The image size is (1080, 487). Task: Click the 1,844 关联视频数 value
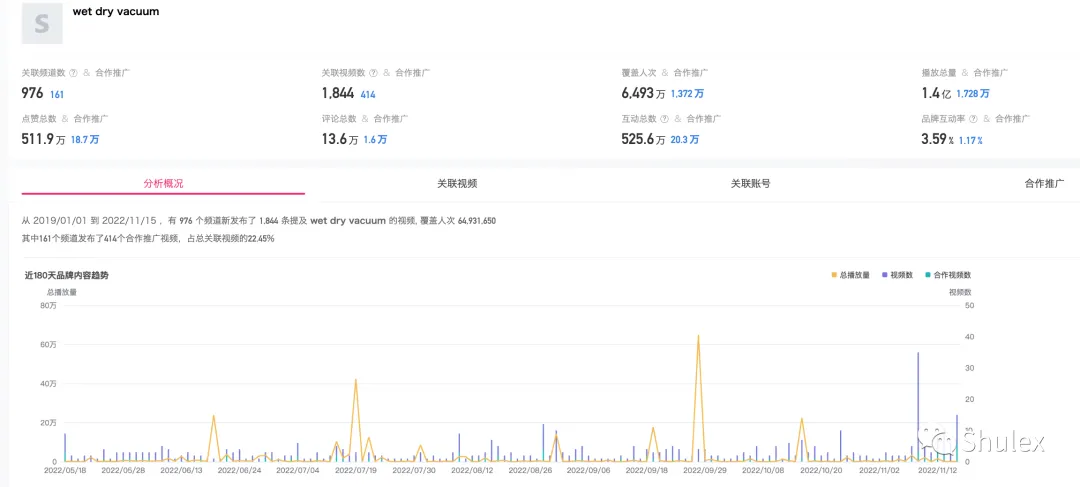point(338,93)
